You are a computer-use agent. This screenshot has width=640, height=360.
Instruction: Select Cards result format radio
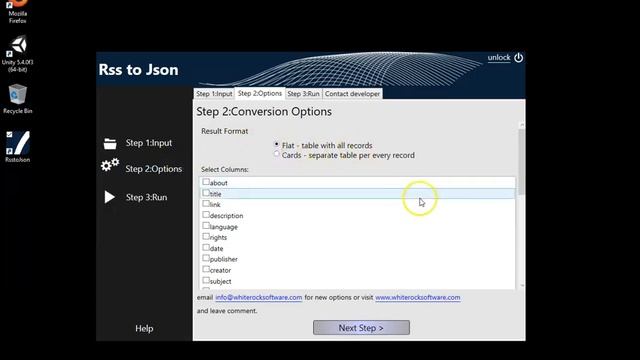coord(277,154)
